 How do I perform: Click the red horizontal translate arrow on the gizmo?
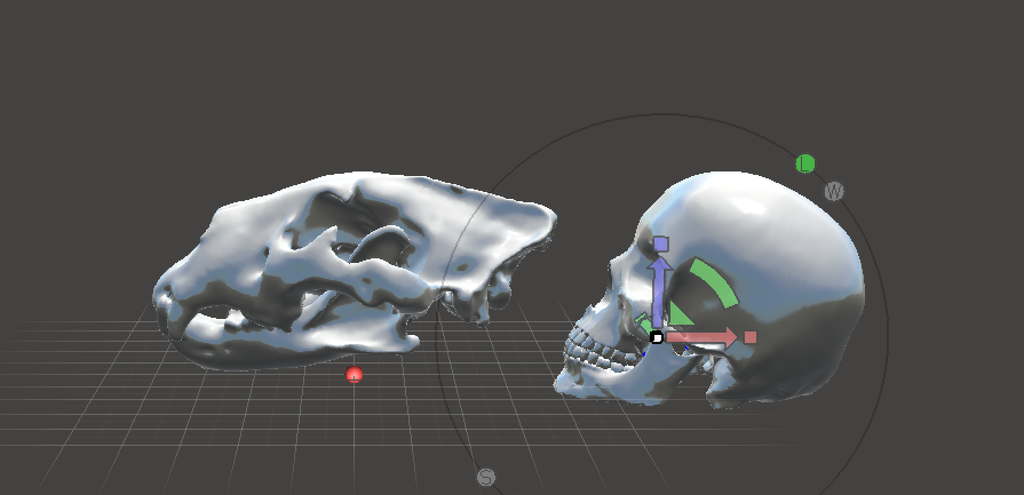pyautogui.click(x=701, y=338)
